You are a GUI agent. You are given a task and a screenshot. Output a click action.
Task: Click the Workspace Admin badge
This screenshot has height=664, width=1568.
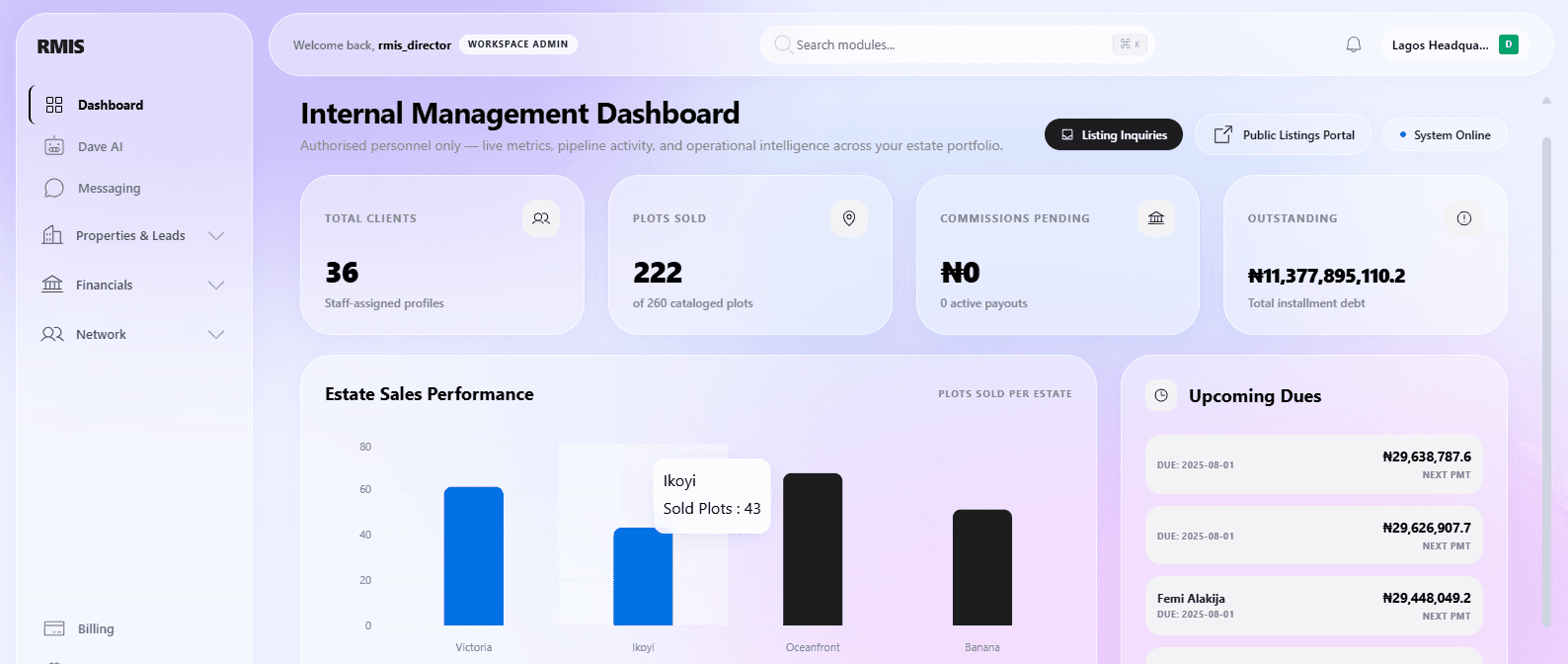pos(518,44)
